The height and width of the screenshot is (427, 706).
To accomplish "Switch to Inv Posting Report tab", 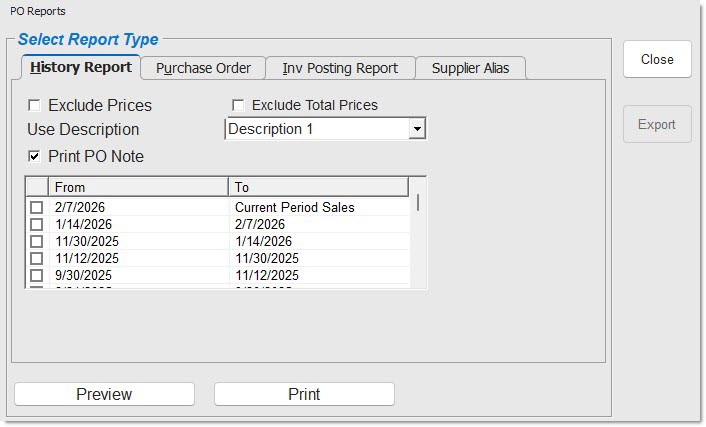I will 340,68.
